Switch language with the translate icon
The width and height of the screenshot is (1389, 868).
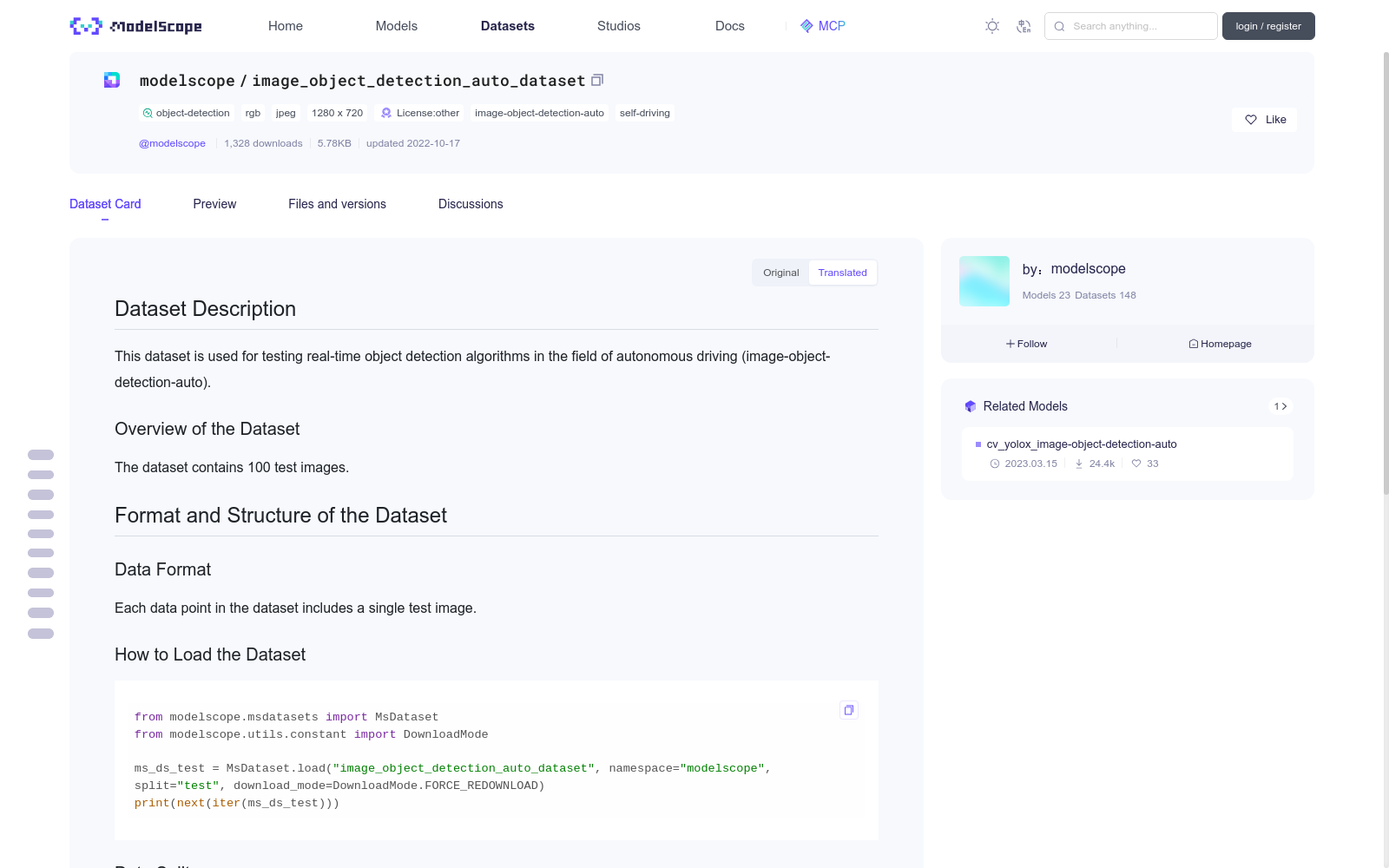pyautogui.click(x=1024, y=26)
